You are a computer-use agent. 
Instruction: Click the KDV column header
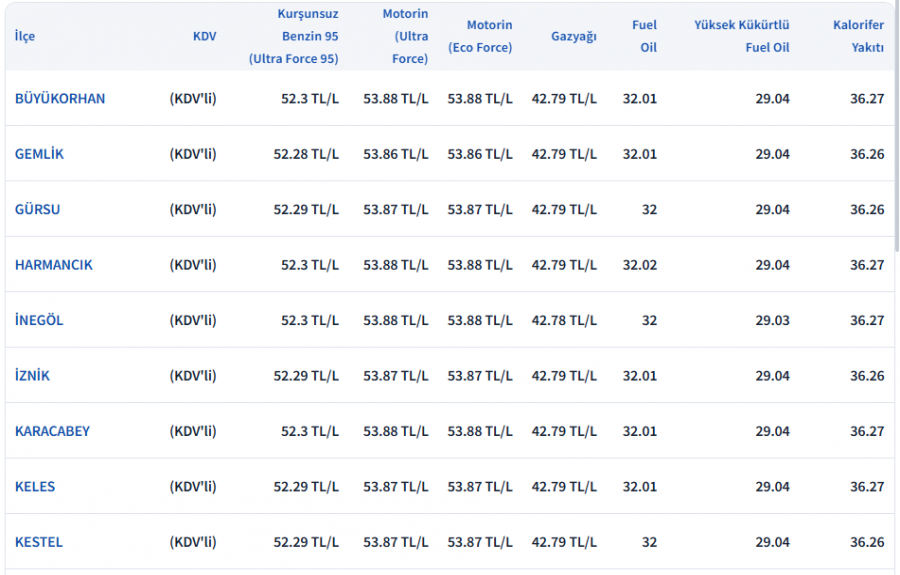pyautogui.click(x=204, y=36)
